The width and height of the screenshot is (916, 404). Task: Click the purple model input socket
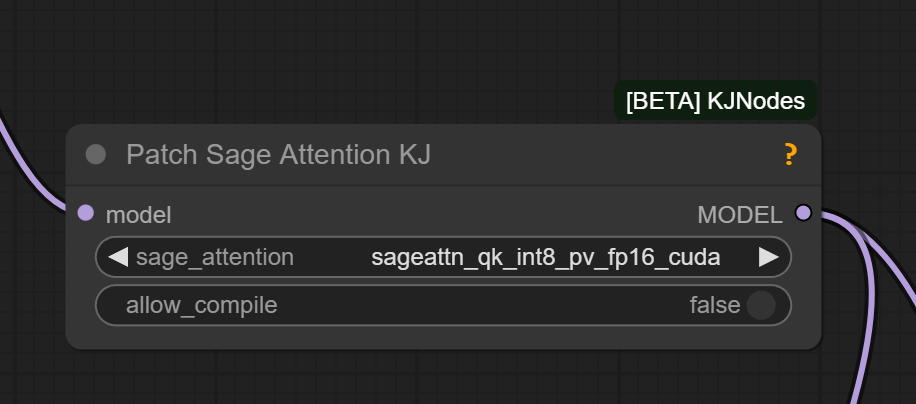85,213
